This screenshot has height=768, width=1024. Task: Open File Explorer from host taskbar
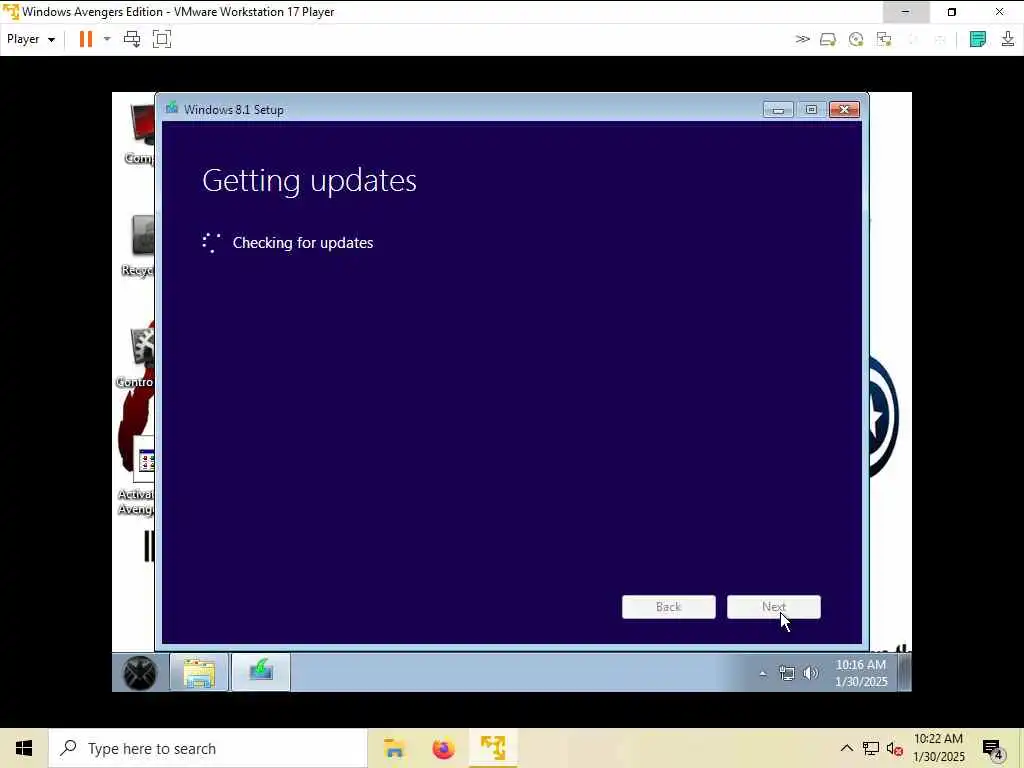click(394, 748)
